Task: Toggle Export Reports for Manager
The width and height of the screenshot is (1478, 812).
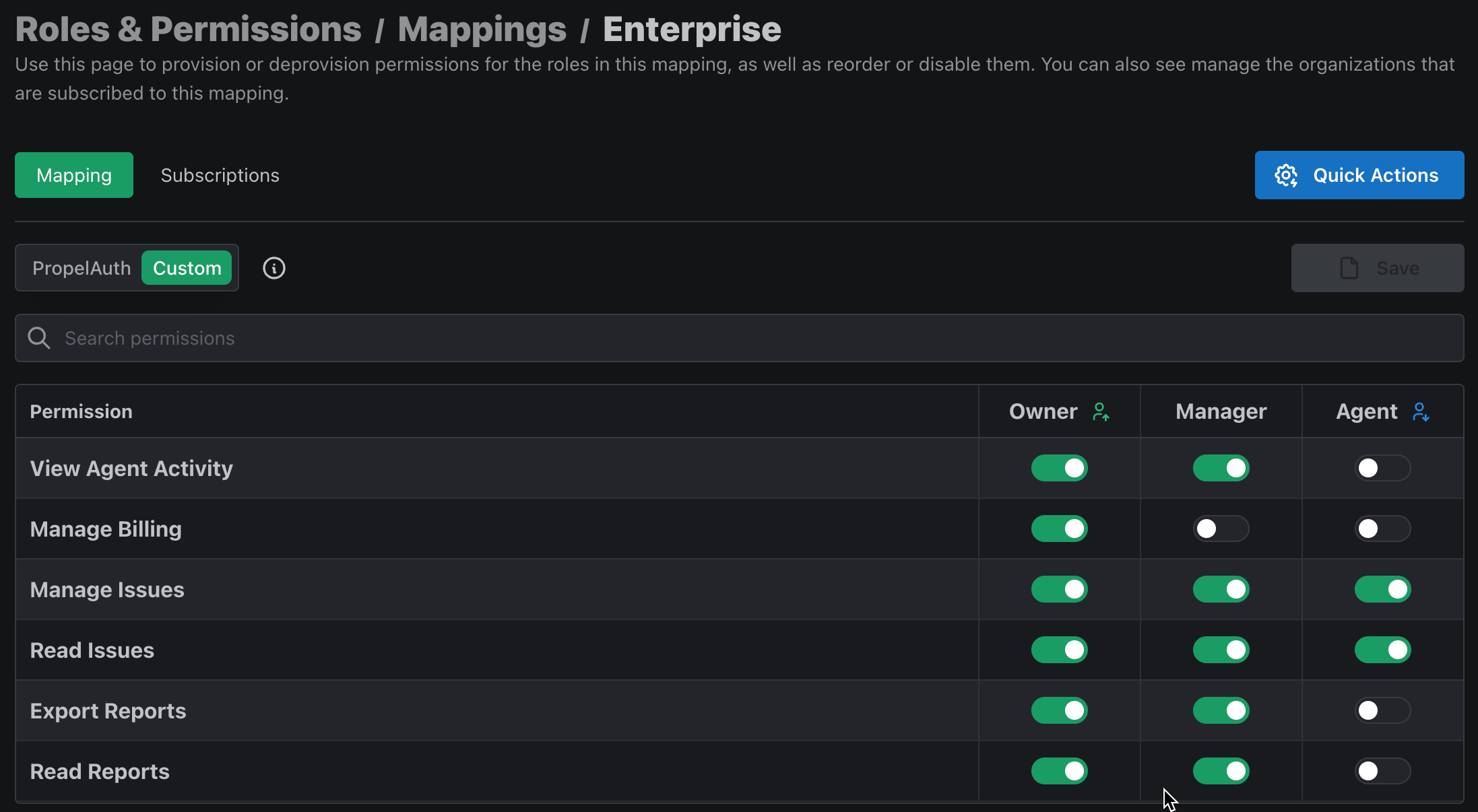Action: 1221,710
